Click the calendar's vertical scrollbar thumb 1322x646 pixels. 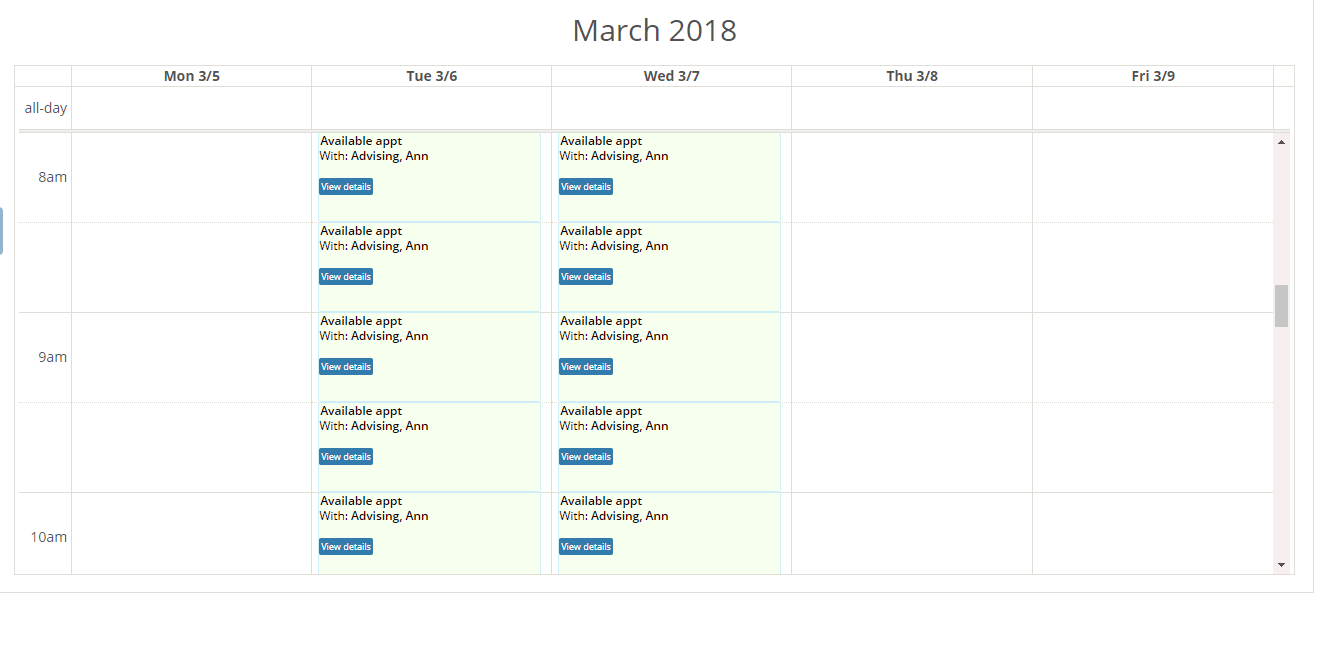coord(1281,306)
